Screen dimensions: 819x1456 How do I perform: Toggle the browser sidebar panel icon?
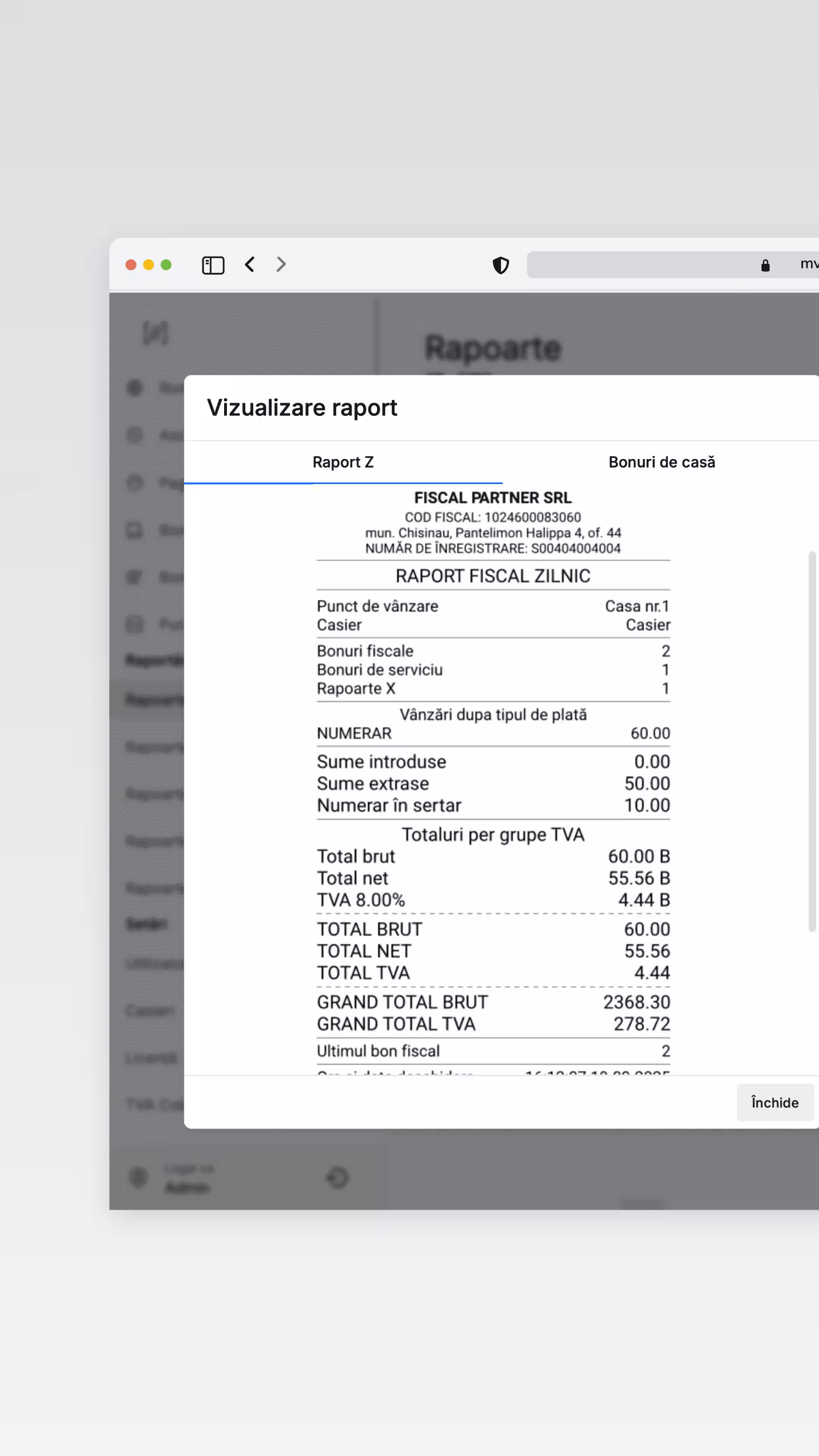pyautogui.click(x=213, y=265)
